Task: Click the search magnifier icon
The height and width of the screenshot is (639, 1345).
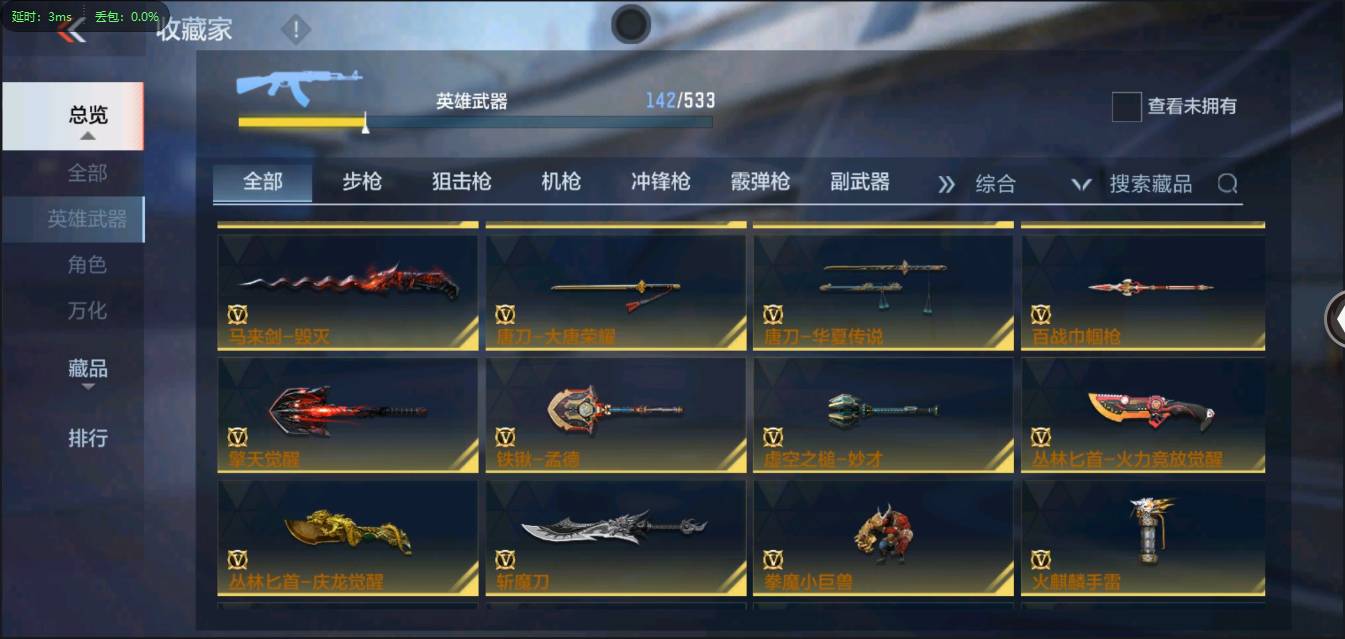Action: tap(1227, 183)
